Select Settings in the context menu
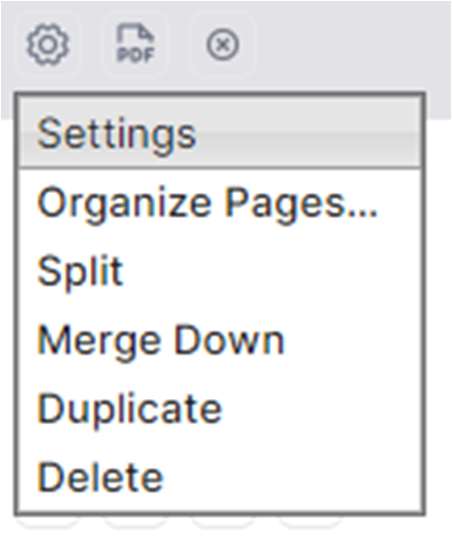The height and width of the screenshot is (536, 452). 219,134
